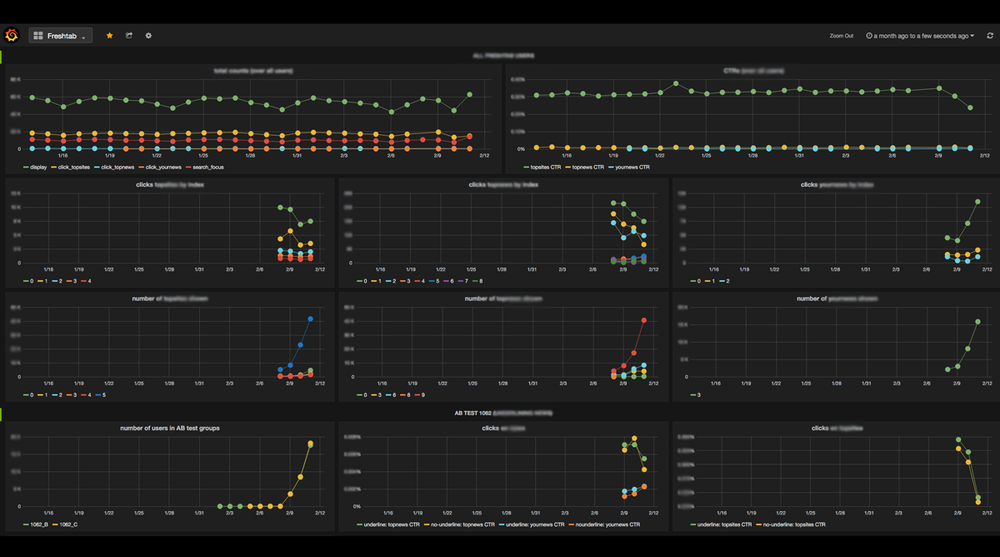Open the ALL FRESHTAB USERS row side handle
Viewport: 1000px width, 557px height.
1,56
